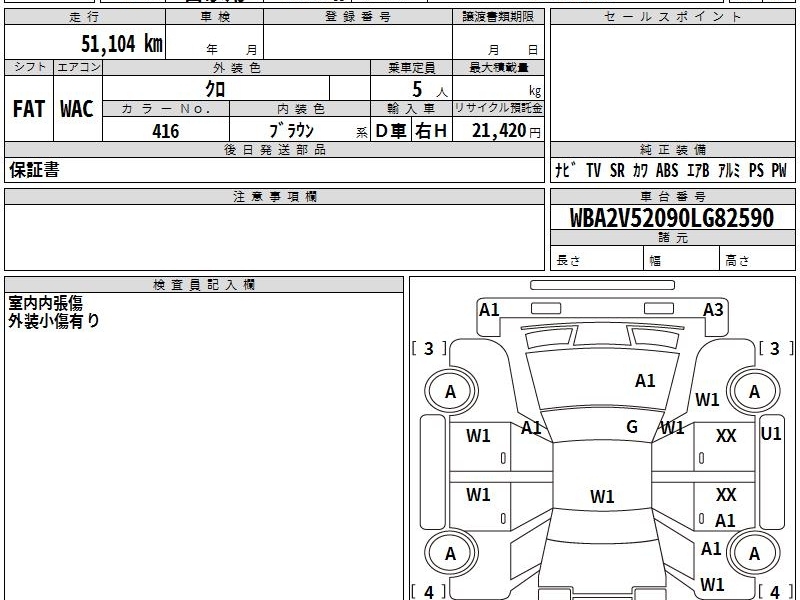Select the exterior color value クロ
Viewport: 800px width, 600px height.
point(216,89)
